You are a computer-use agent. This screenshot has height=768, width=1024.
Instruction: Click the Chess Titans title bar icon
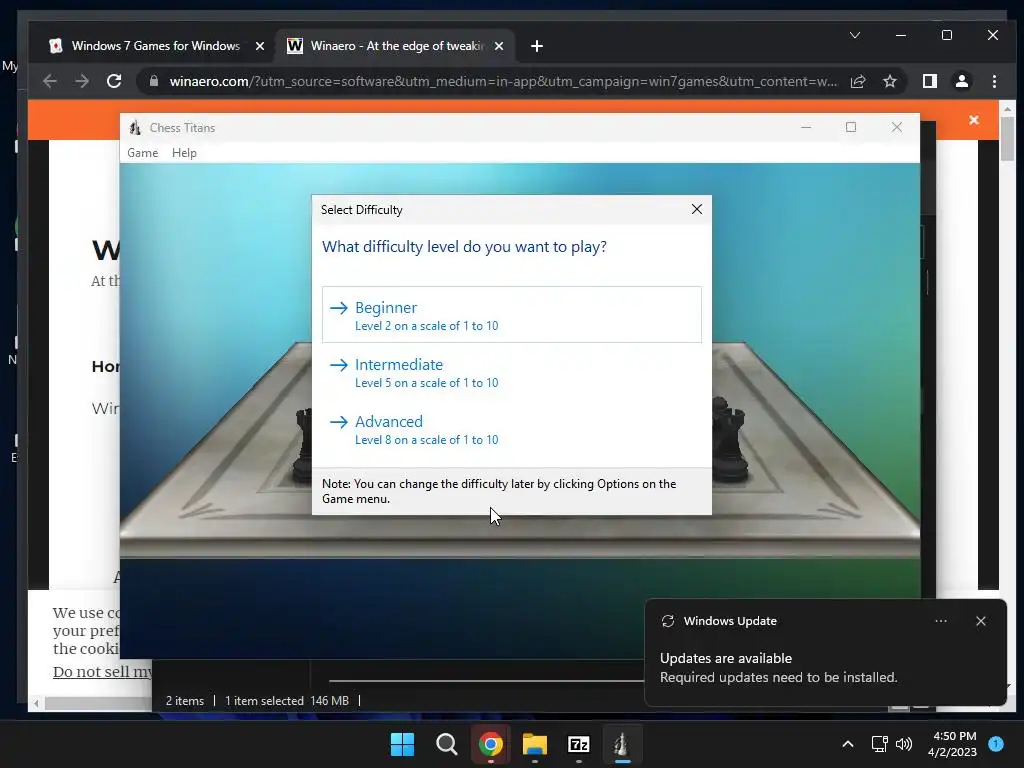point(135,127)
